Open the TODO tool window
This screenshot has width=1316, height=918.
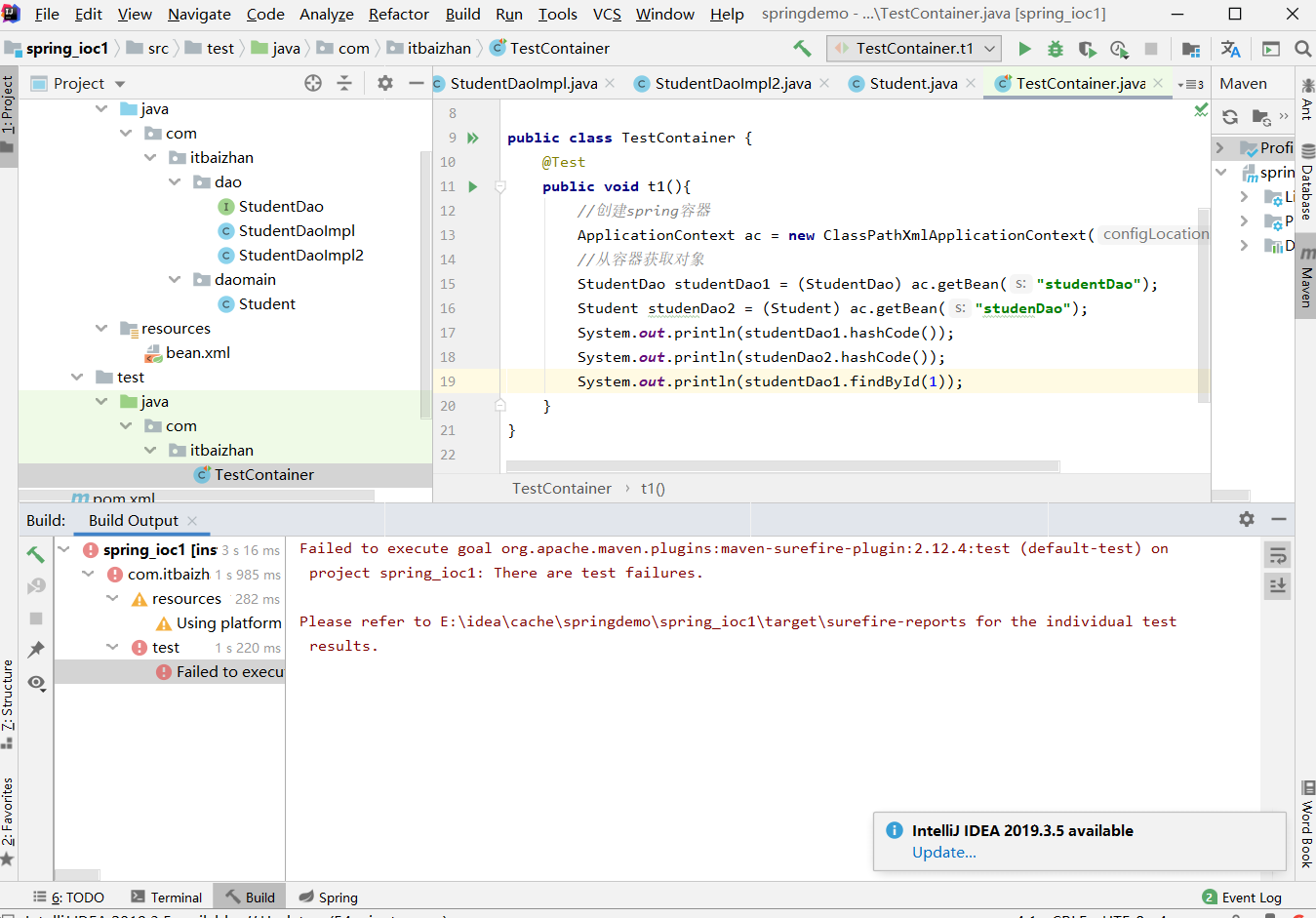point(68,898)
